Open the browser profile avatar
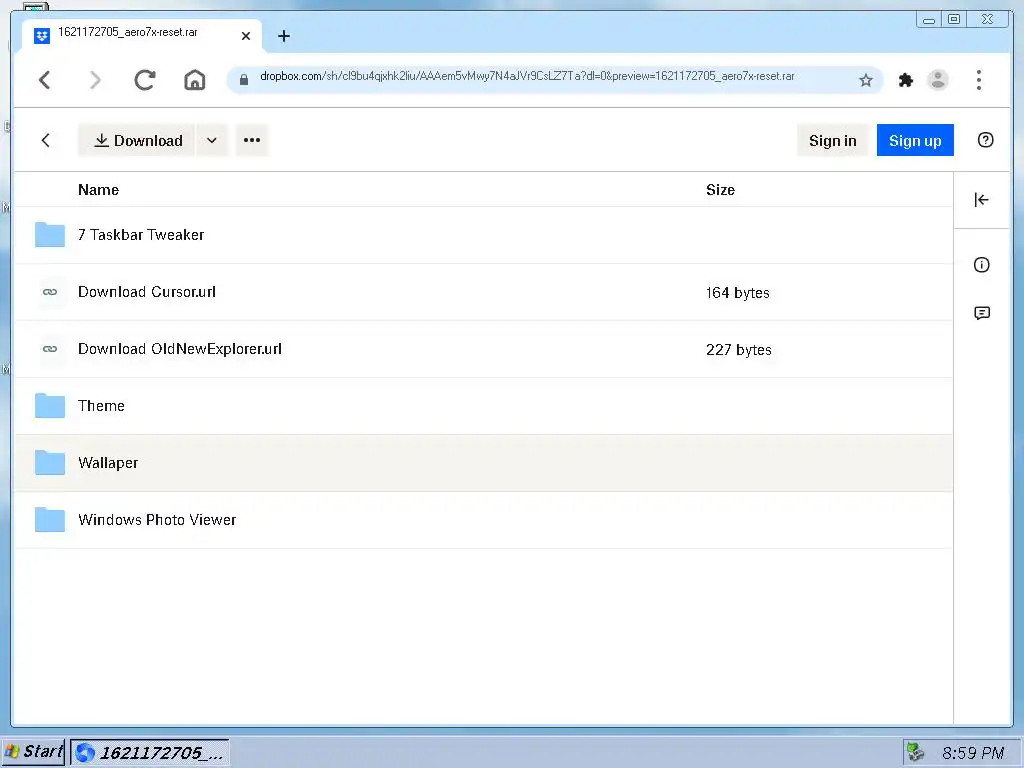Image resolution: width=1024 pixels, height=768 pixels. 938,80
